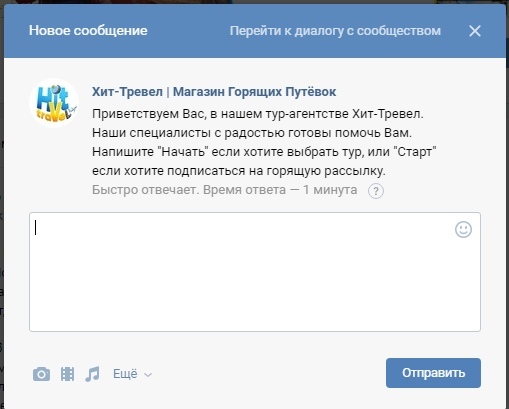Open Перейти к диалогу с сообществом link
Viewport: 509px width, 409px height.
point(335,31)
